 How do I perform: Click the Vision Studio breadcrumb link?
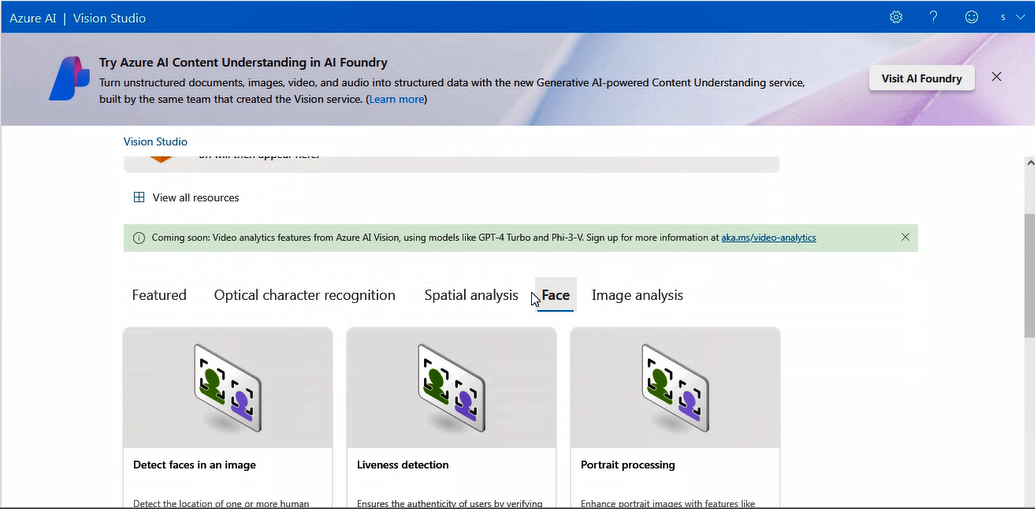[155, 141]
